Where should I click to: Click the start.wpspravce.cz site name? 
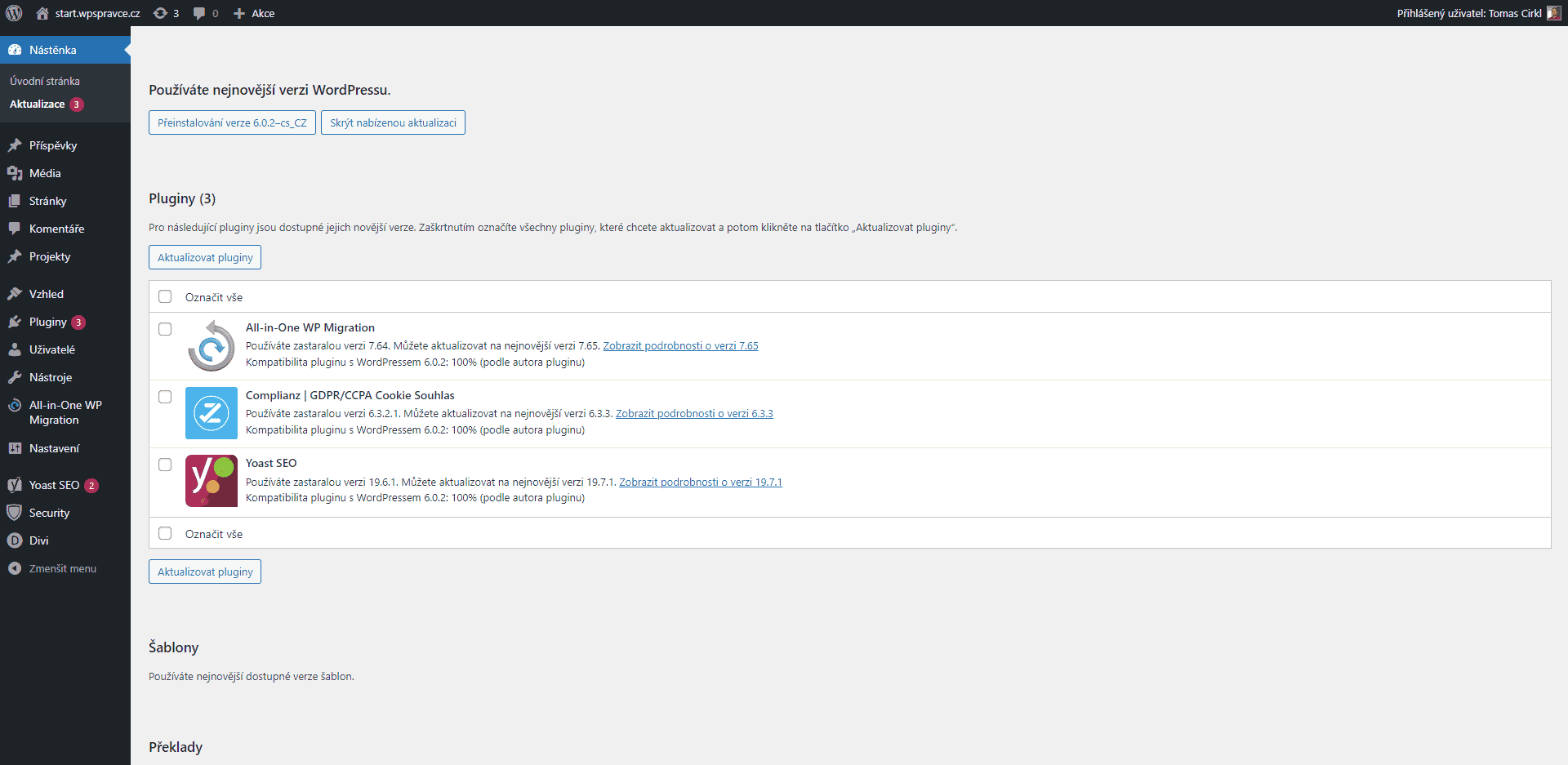click(97, 13)
